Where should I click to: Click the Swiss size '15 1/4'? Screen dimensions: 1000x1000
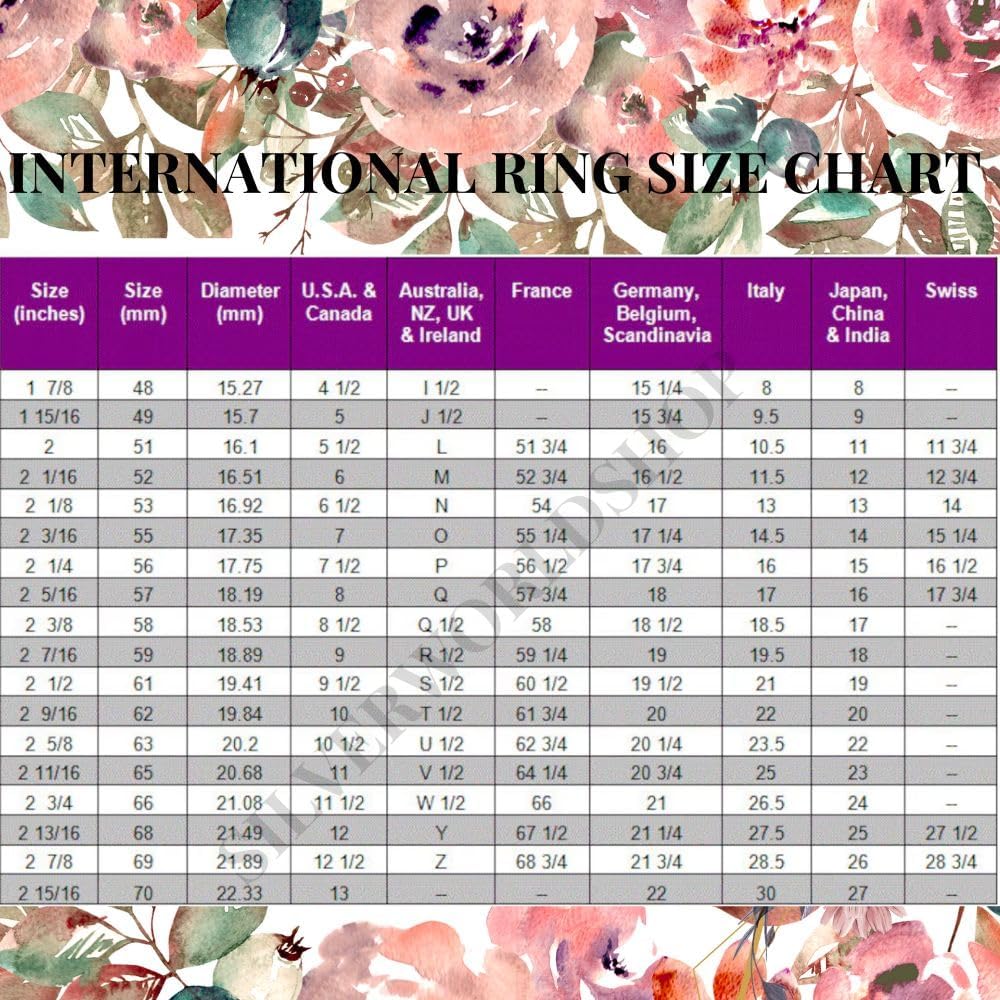point(952,536)
